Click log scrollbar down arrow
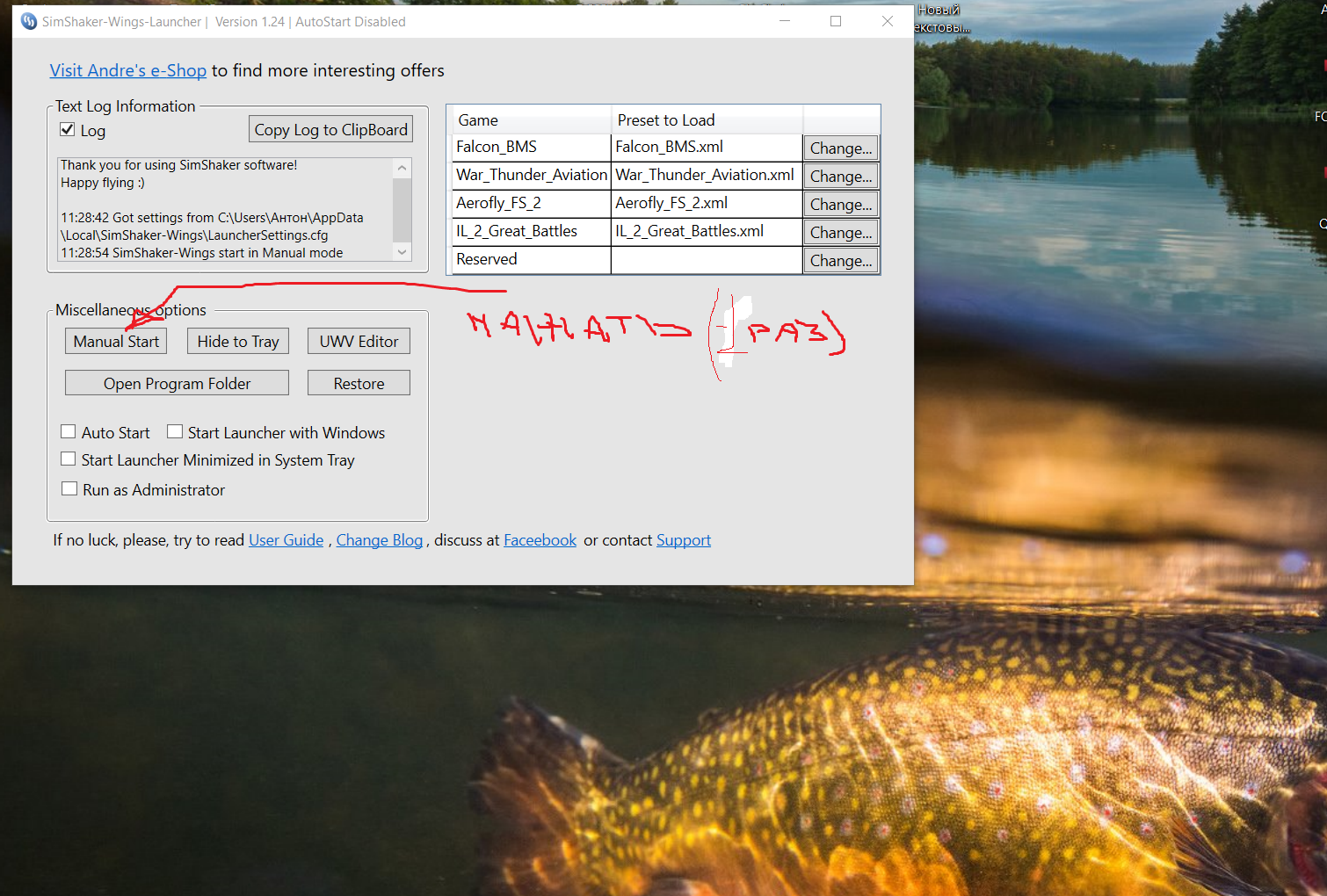The width and height of the screenshot is (1327, 896). 402,252
